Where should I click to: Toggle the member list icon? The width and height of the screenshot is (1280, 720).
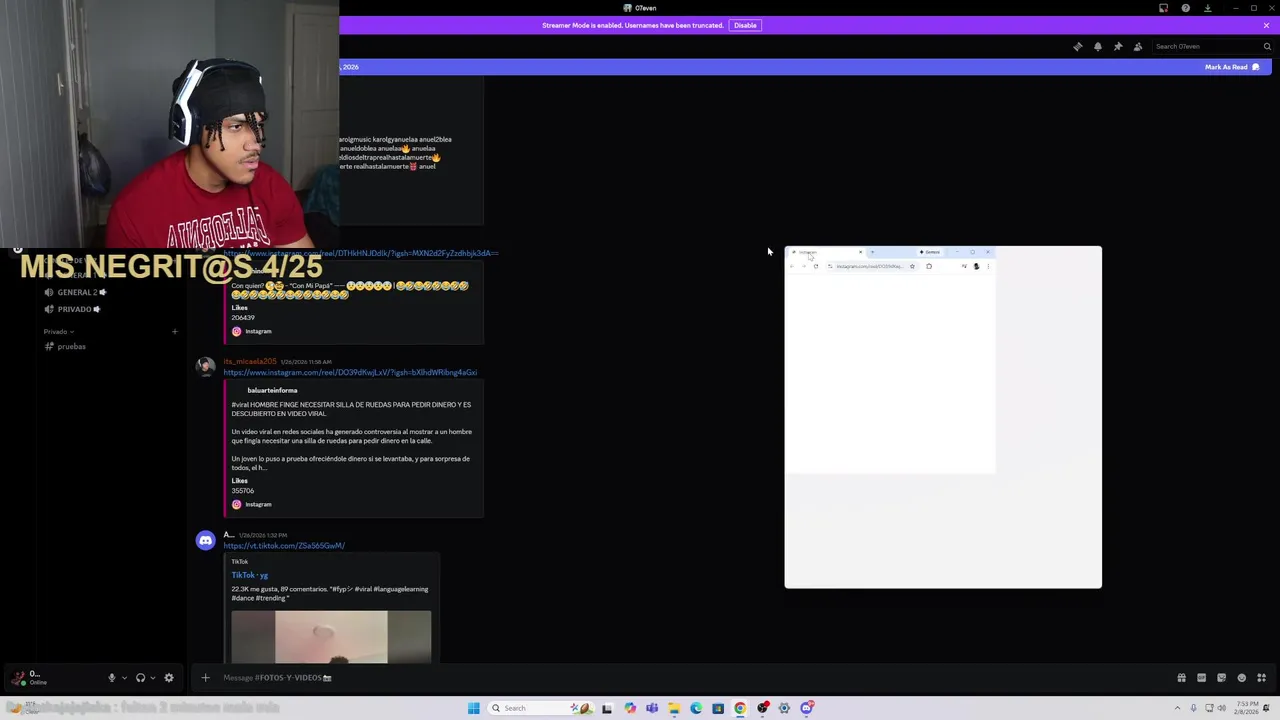coord(1138,46)
